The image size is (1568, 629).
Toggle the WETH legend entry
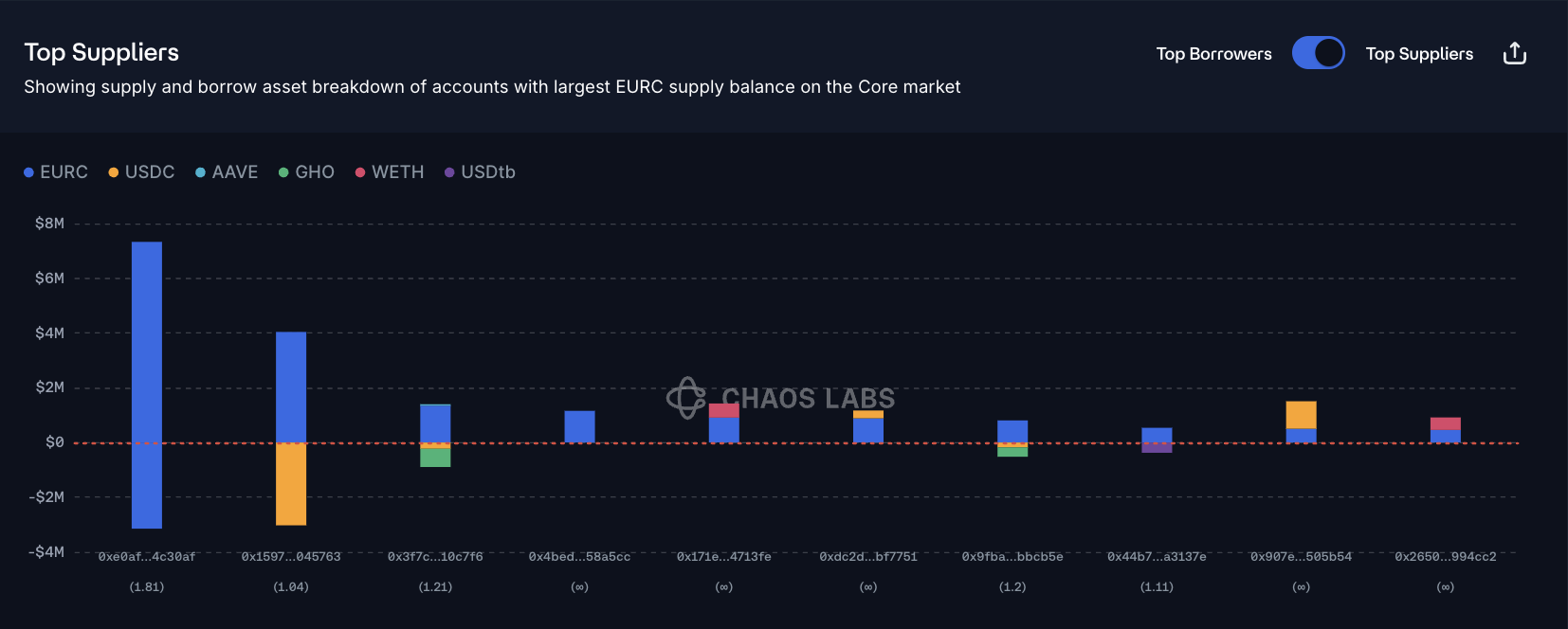point(390,172)
